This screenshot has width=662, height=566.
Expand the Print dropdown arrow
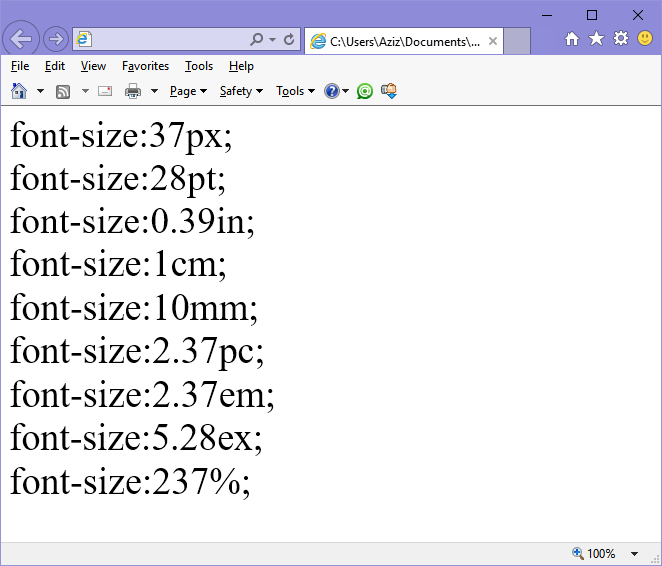[x=155, y=91]
